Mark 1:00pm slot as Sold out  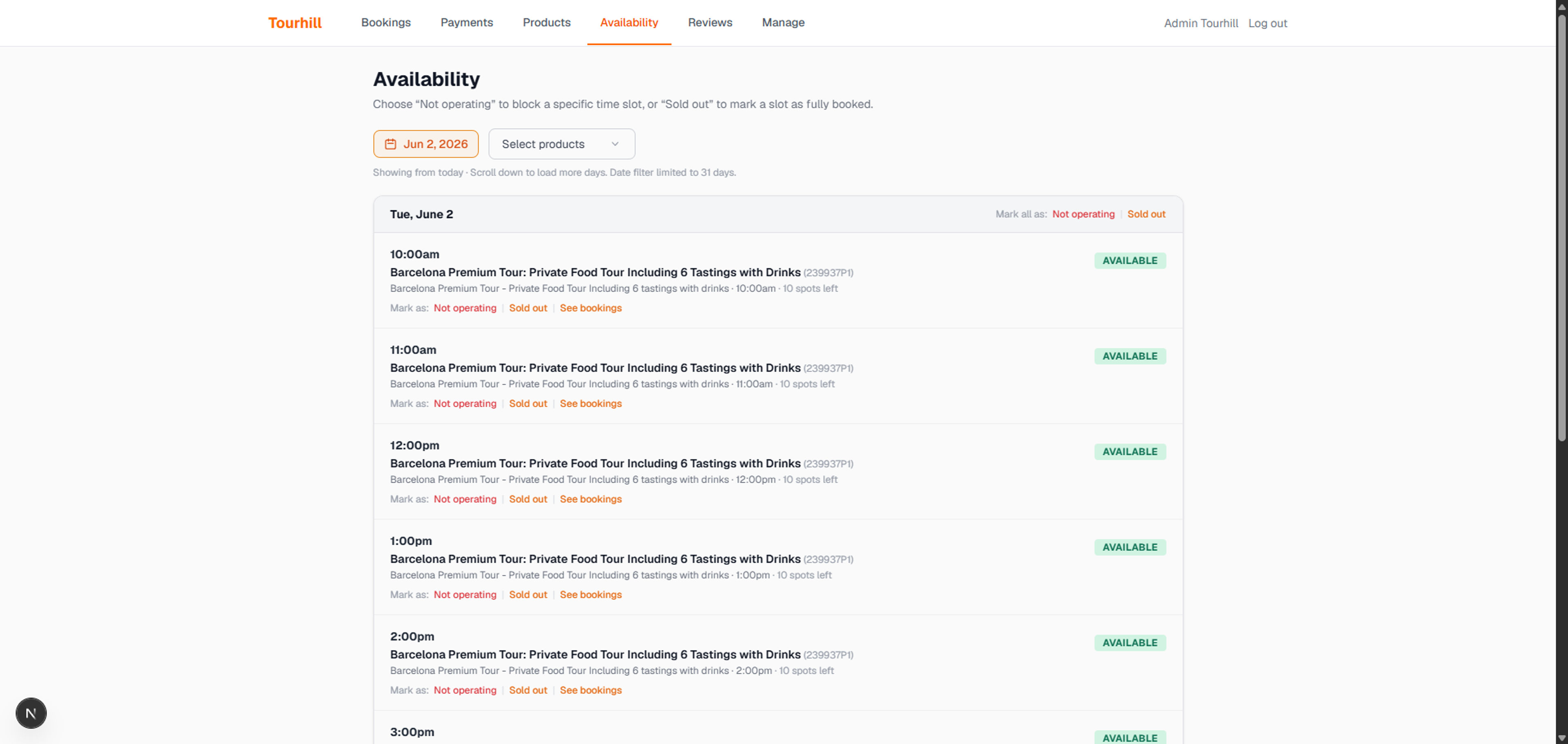(x=528, y=595)
